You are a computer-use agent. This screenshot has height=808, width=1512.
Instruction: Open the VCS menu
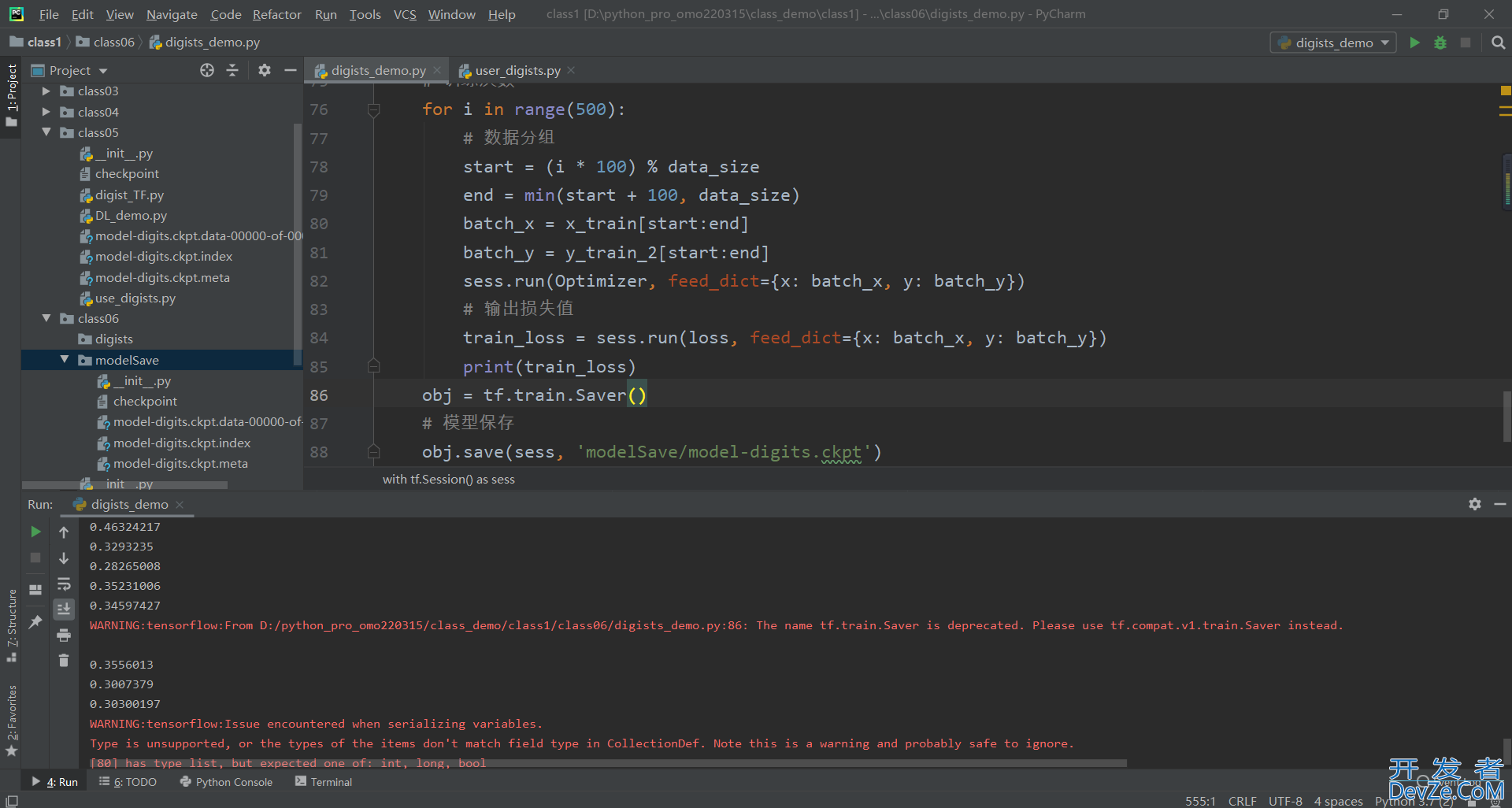click(x=405, y=14)
